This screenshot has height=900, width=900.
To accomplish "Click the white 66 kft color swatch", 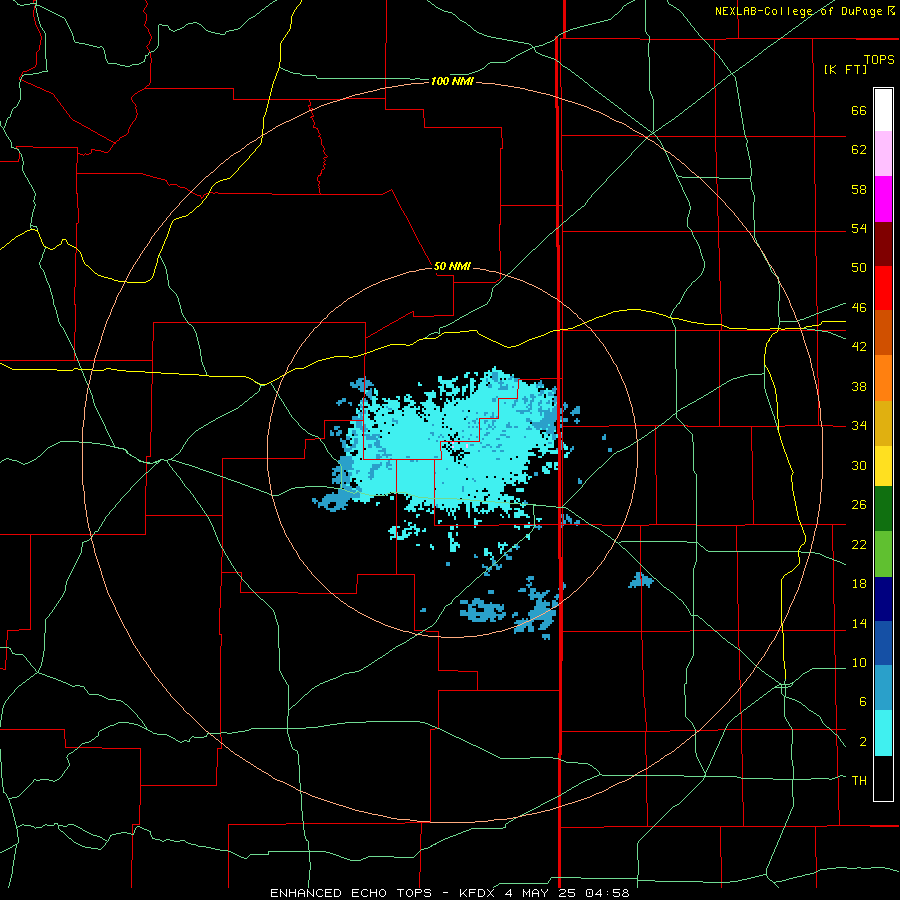I will (883, 110).
